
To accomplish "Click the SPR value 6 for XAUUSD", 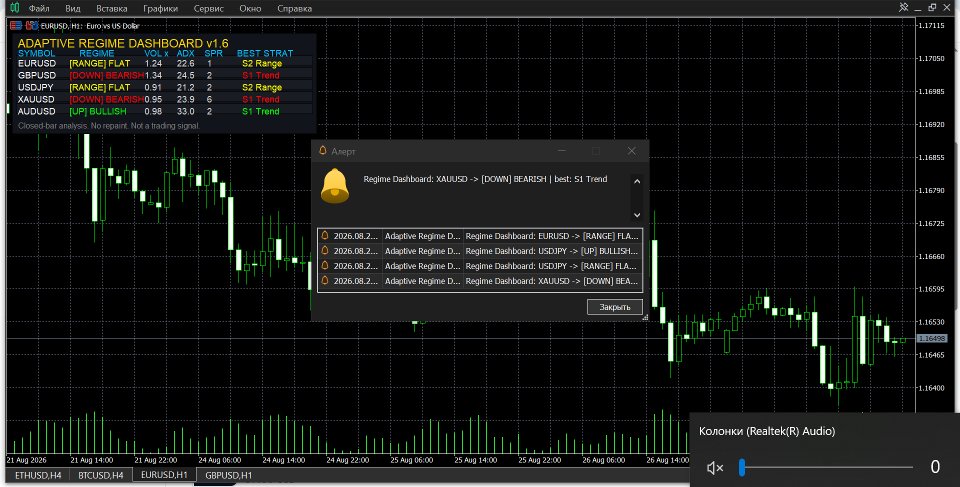I will [209, 99].
